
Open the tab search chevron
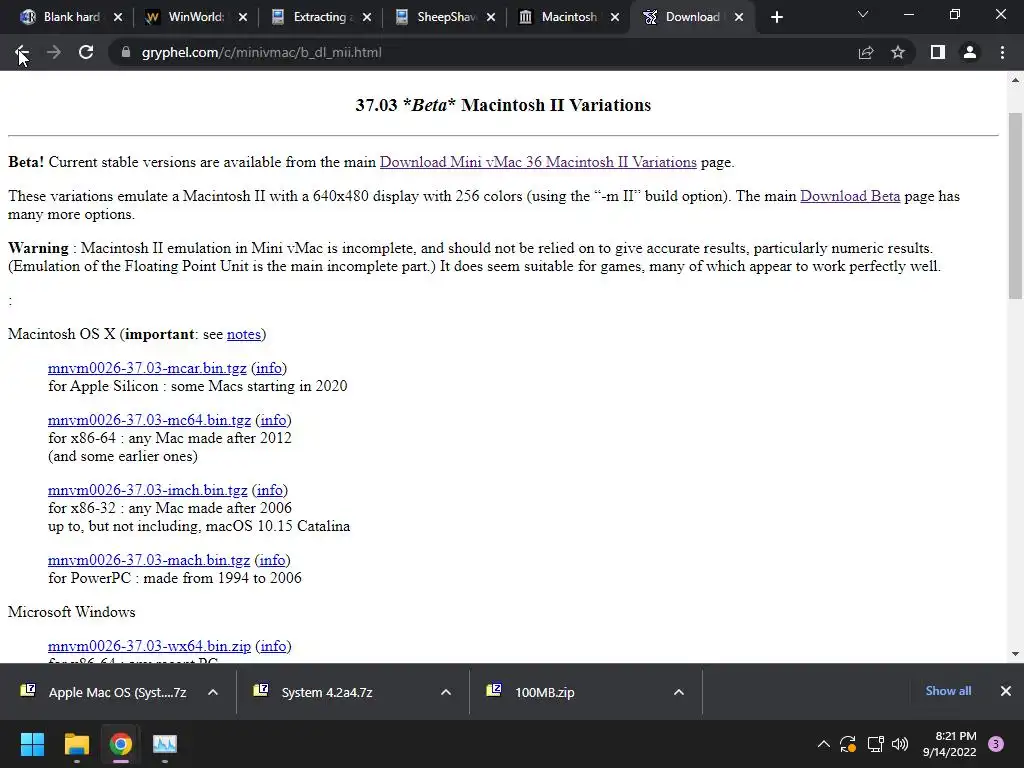point(863,14)
